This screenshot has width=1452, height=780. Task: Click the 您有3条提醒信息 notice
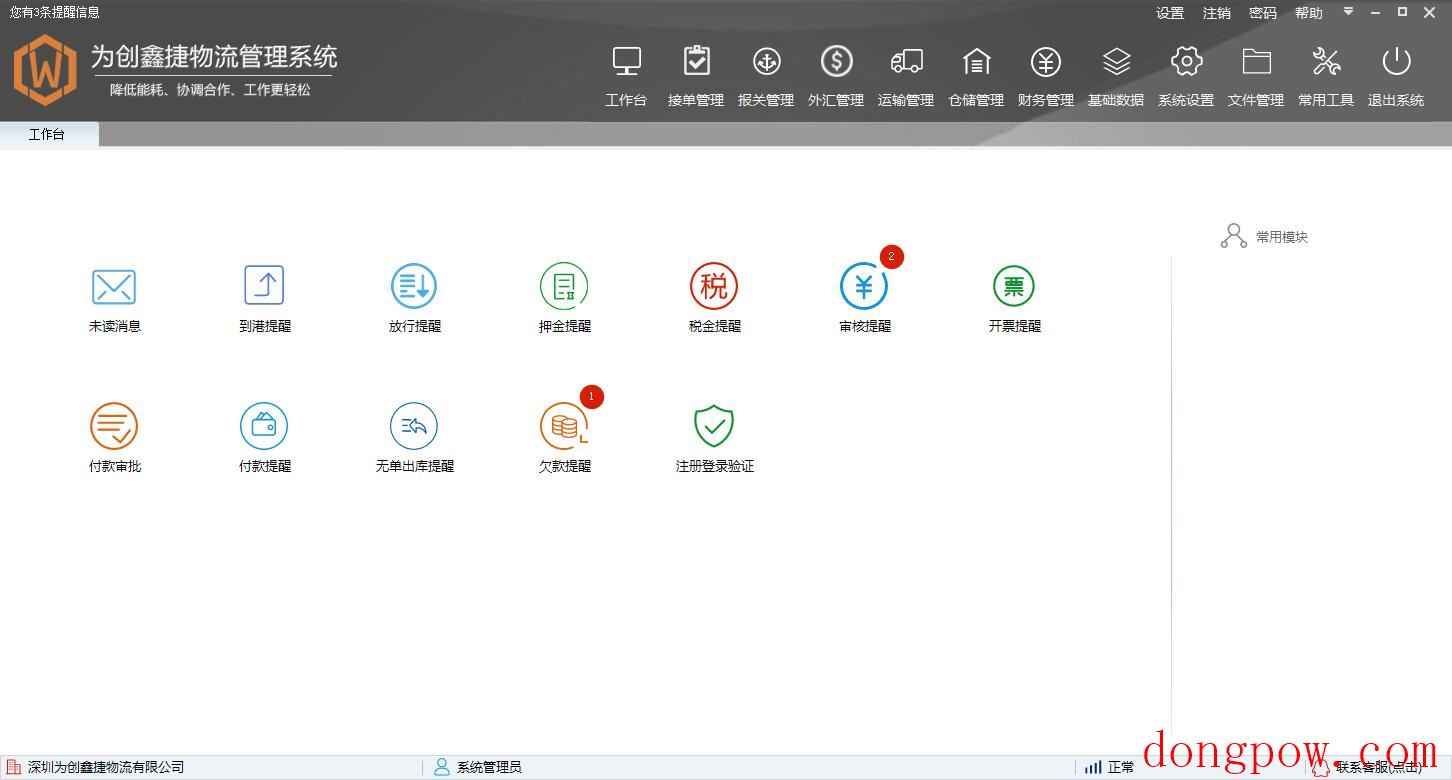coord(55,12)
